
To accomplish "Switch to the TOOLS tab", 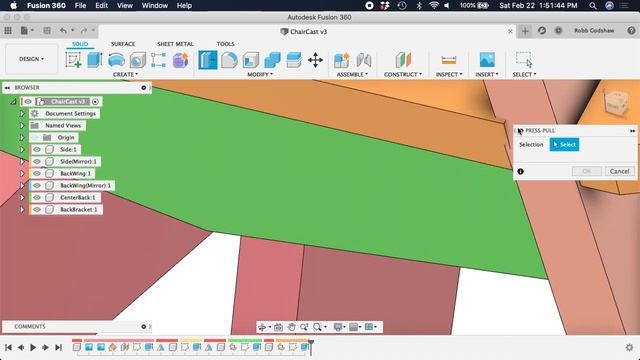I will coord(225,44).
